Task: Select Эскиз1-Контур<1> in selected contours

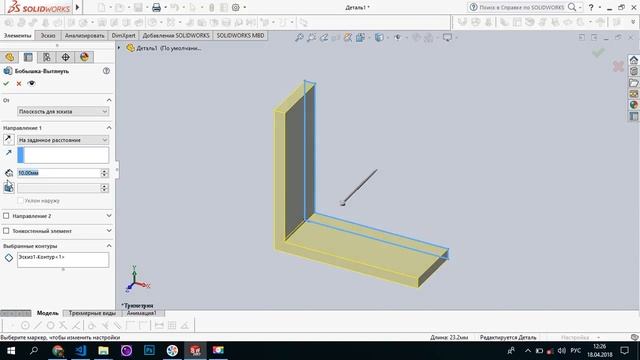Action: [41, 257]
